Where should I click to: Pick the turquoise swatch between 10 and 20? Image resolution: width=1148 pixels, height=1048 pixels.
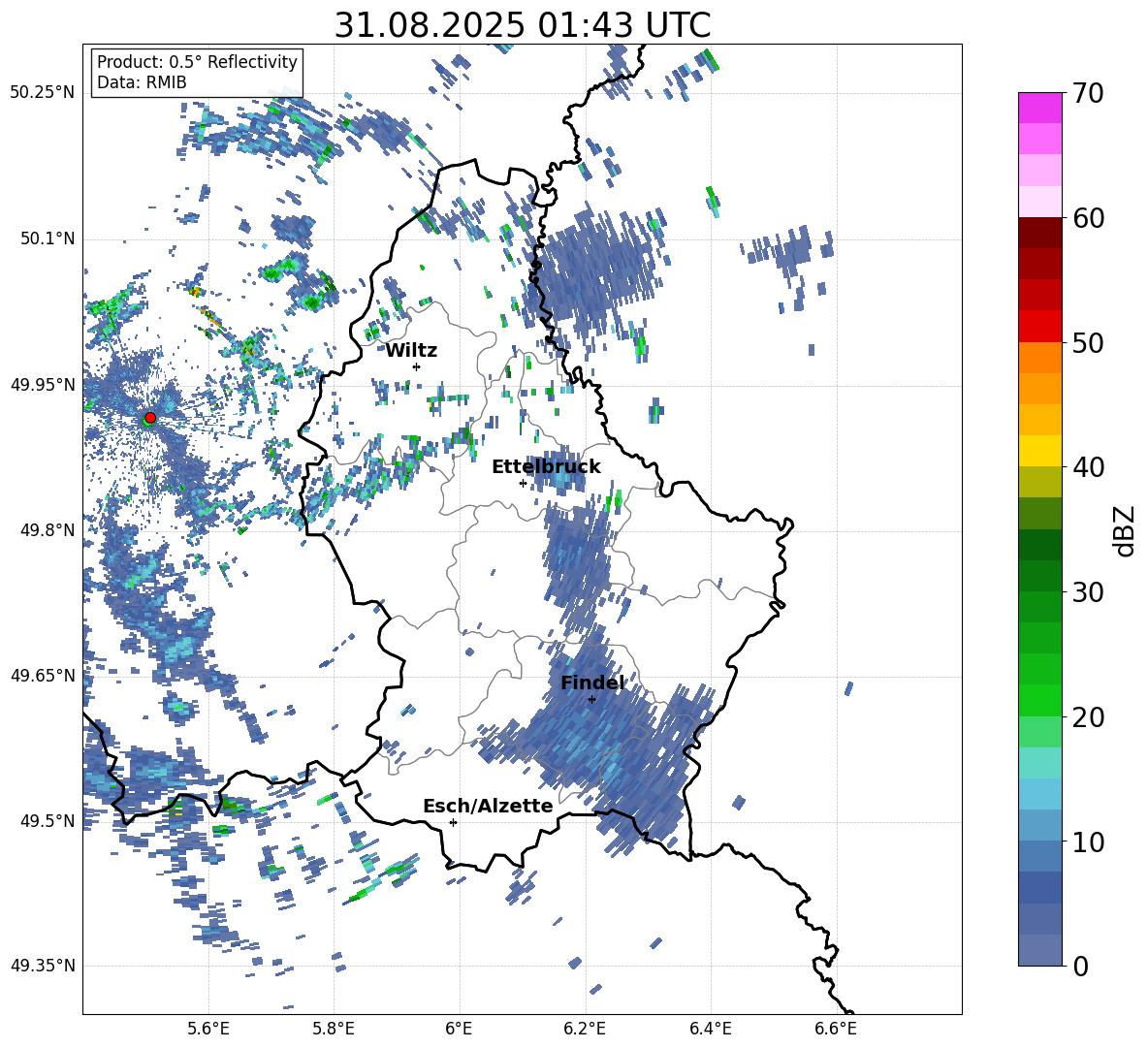pos(1039,763)
